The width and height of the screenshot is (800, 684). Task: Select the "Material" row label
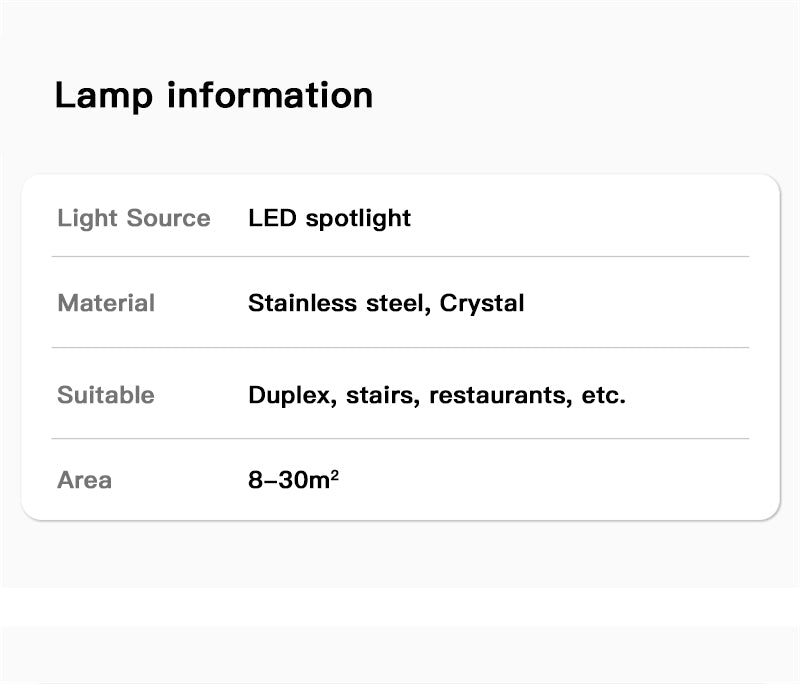tap(106, 303)
